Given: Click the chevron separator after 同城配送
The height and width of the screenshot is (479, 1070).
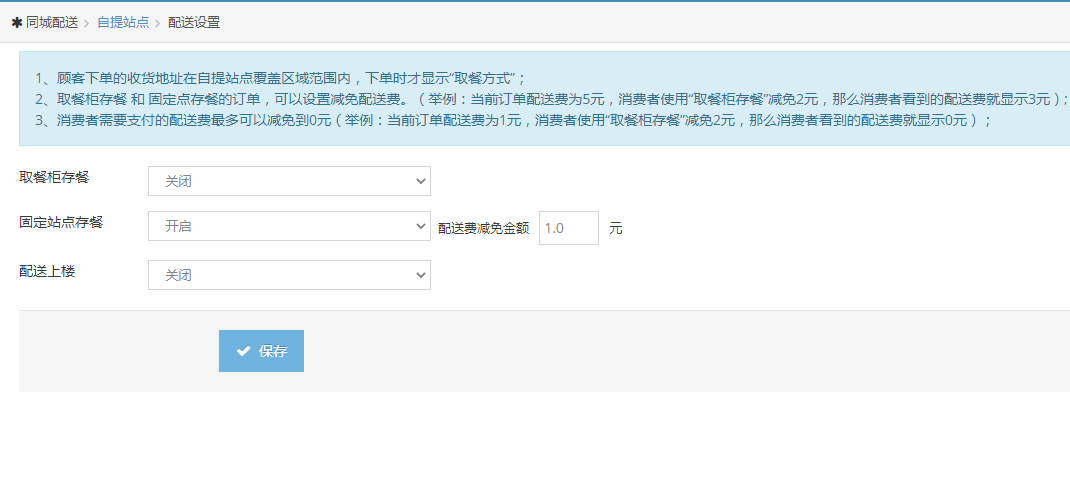Looking at the screenshot, I should (86, 22).
